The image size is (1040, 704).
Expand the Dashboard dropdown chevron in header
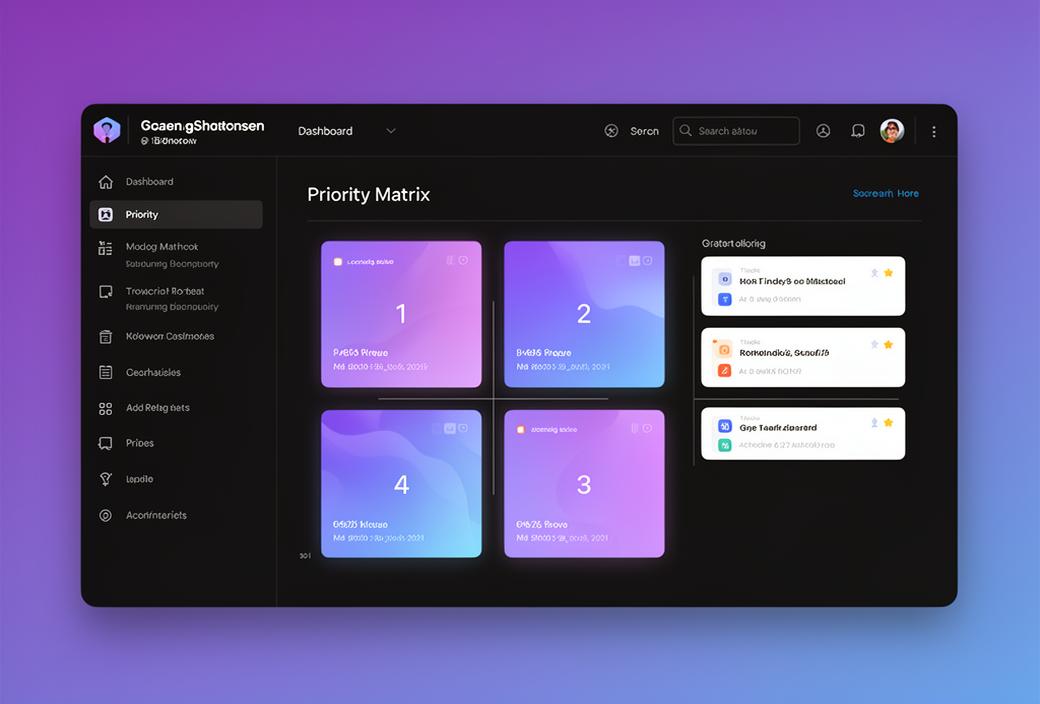click(391, 131)
